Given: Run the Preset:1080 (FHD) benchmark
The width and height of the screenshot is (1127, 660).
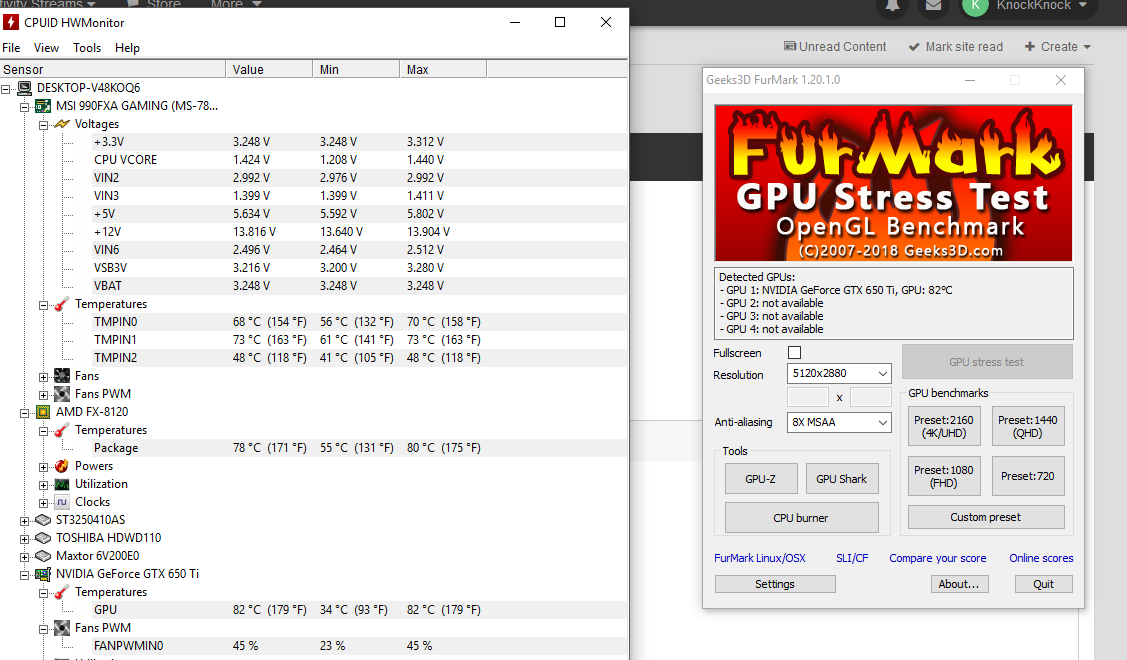Looking at the screenshot, I should (x=944, y=476).
